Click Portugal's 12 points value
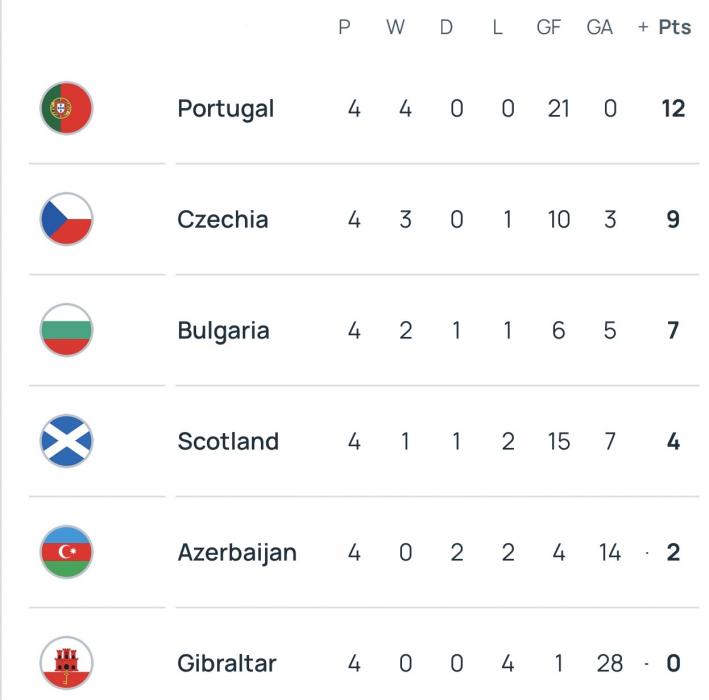Viewport: 709px width, 700px height. (673, 109)
